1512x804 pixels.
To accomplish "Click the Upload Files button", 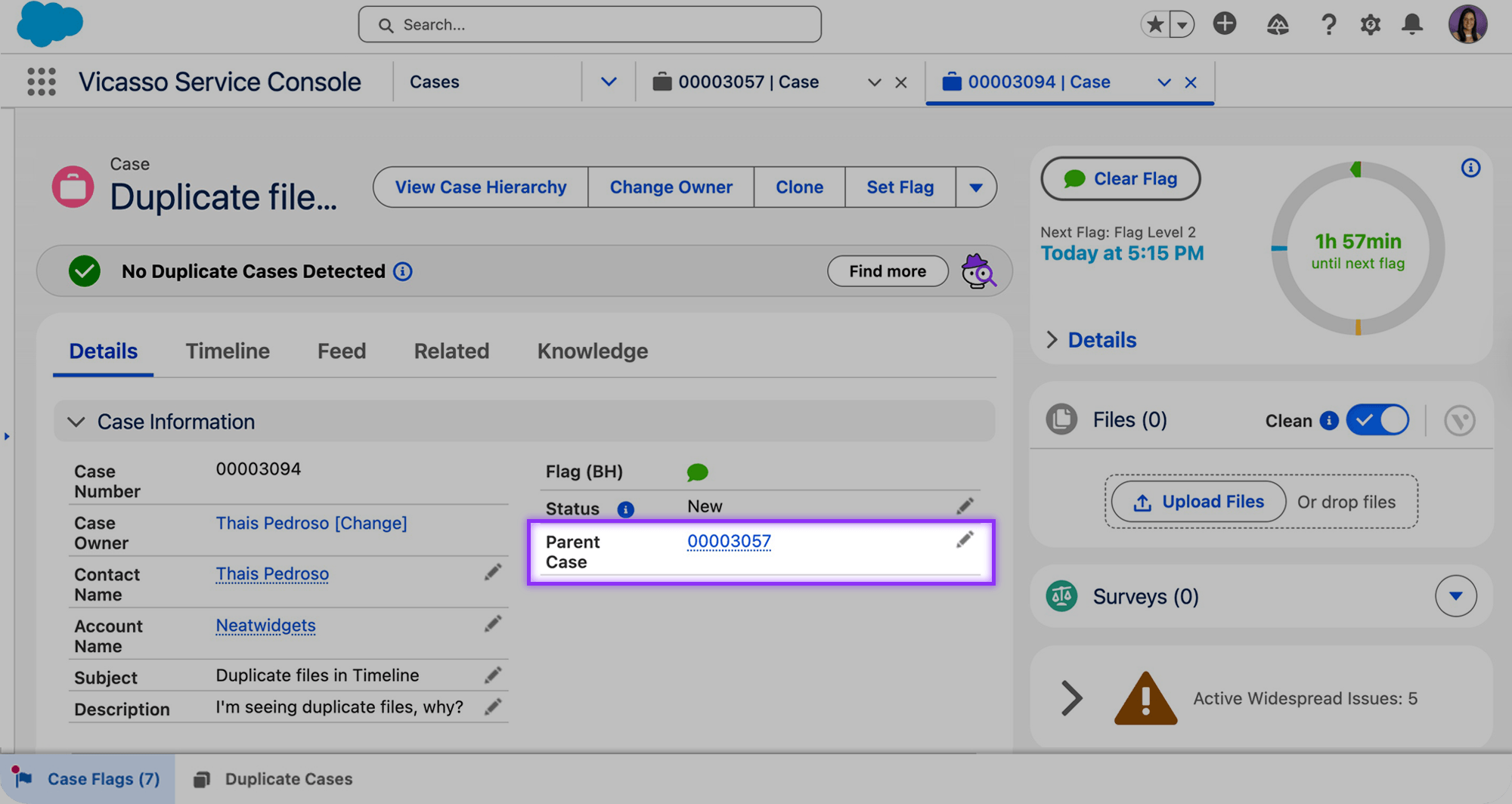I will pos(1198,502).
